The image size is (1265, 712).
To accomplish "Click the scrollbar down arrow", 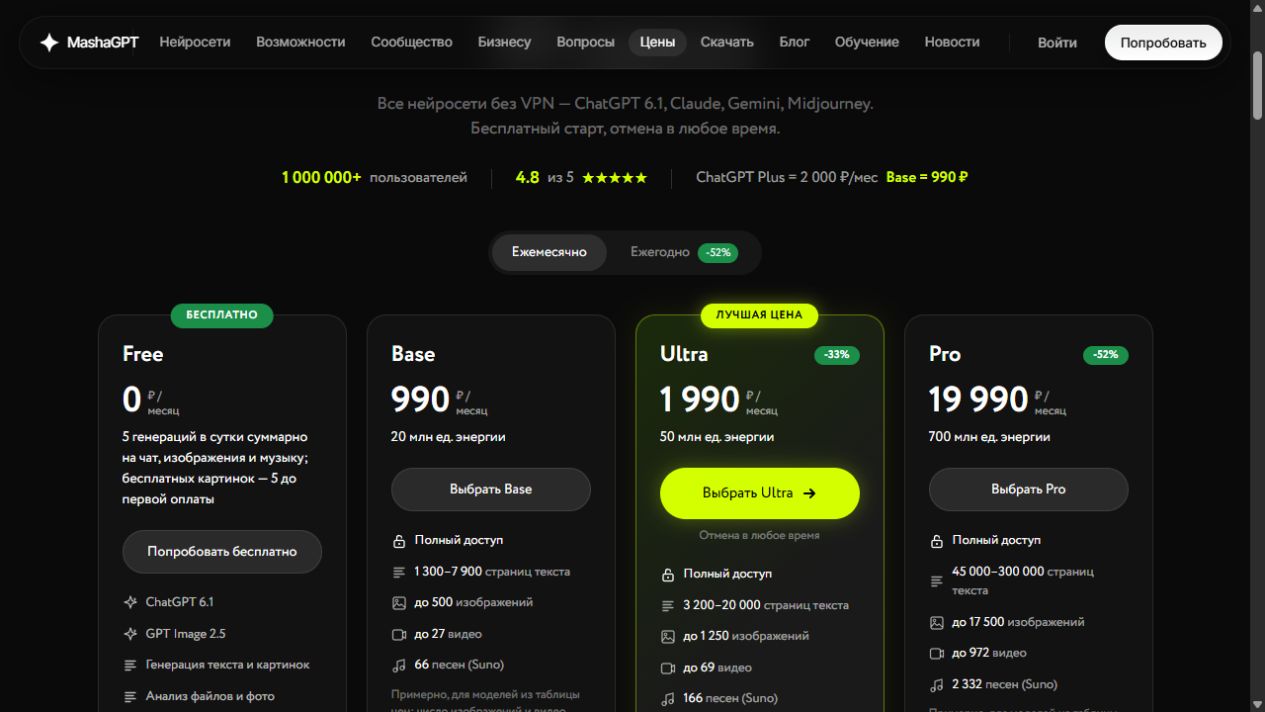I will [1257, 703].
